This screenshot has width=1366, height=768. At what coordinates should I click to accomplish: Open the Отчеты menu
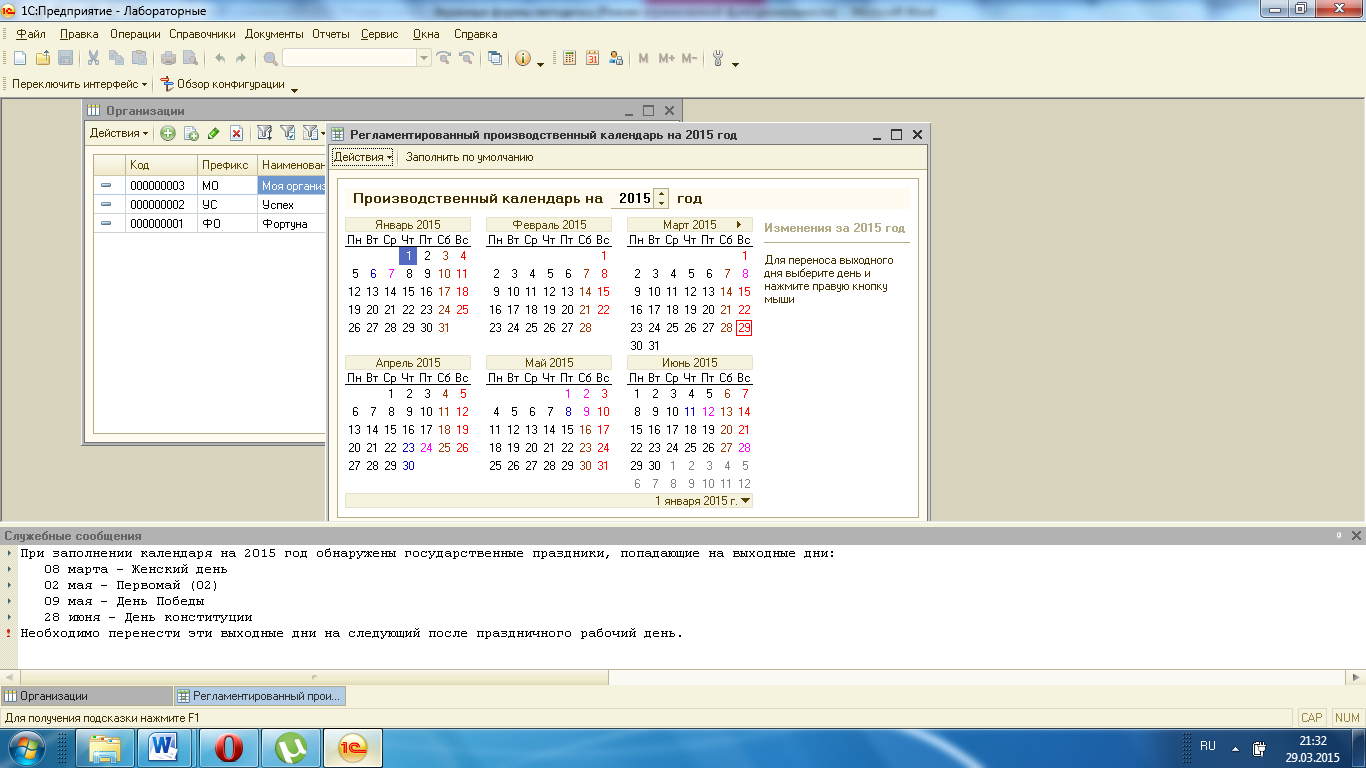point(331,34)
